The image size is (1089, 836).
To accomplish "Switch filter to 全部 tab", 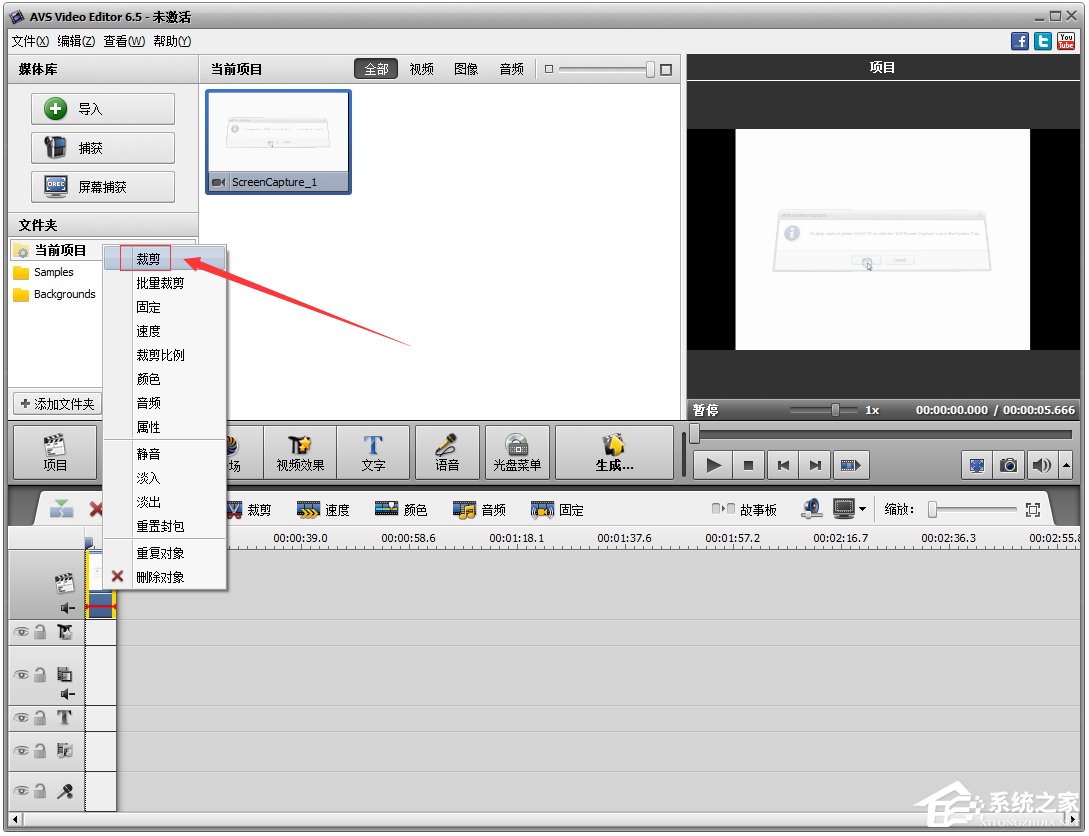I will tap(376, 69).
